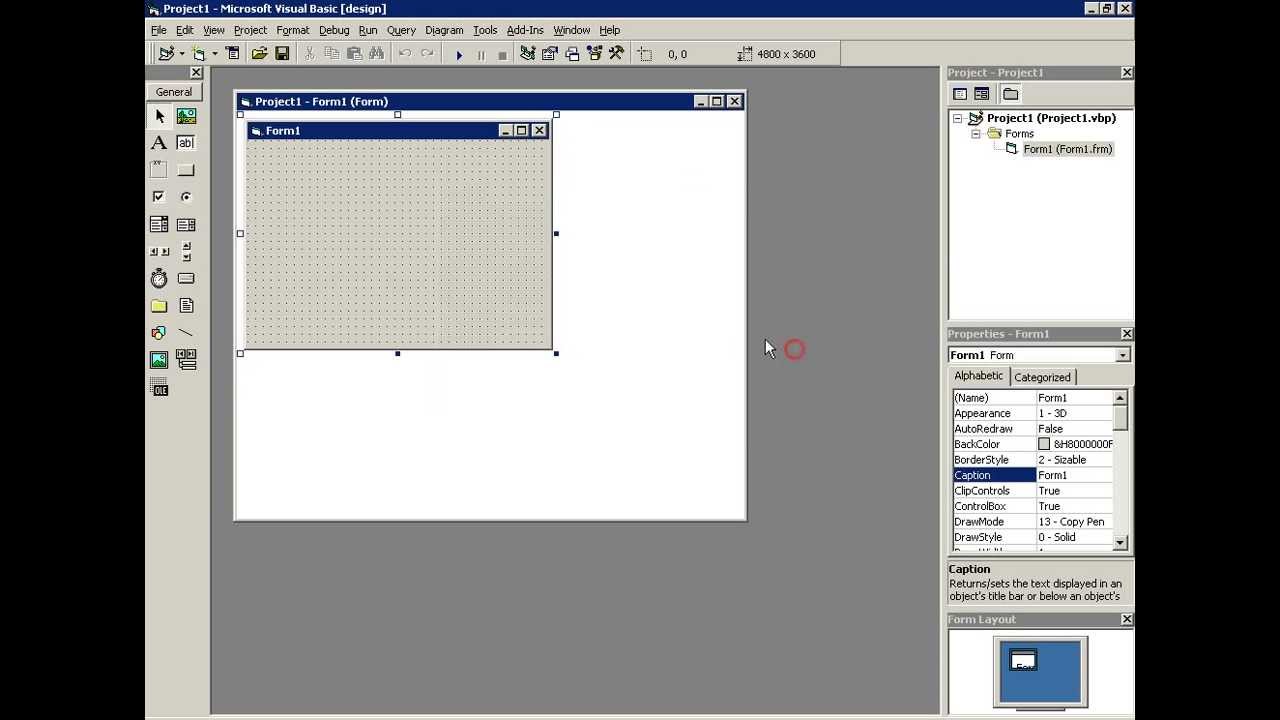Select the Line control tool
This screenshot has height=720, width=1280.
pyautogui.click(x=186, y=332)
